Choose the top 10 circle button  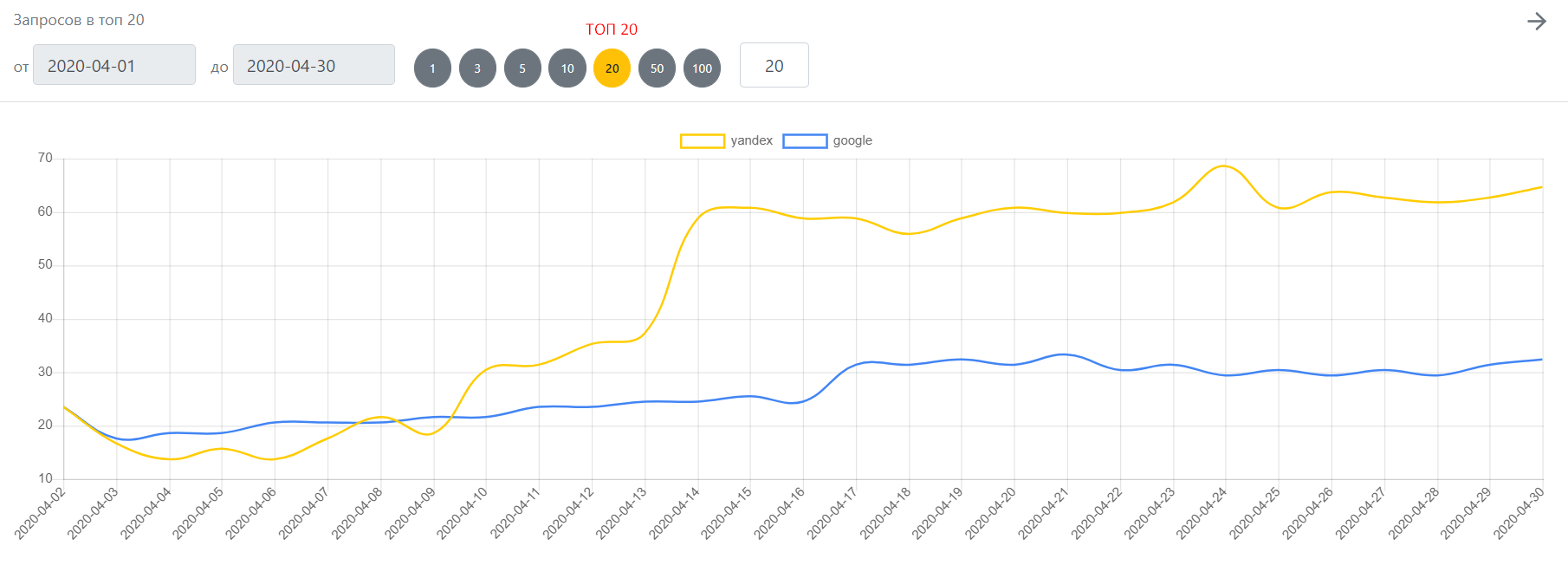coord(567,68)
